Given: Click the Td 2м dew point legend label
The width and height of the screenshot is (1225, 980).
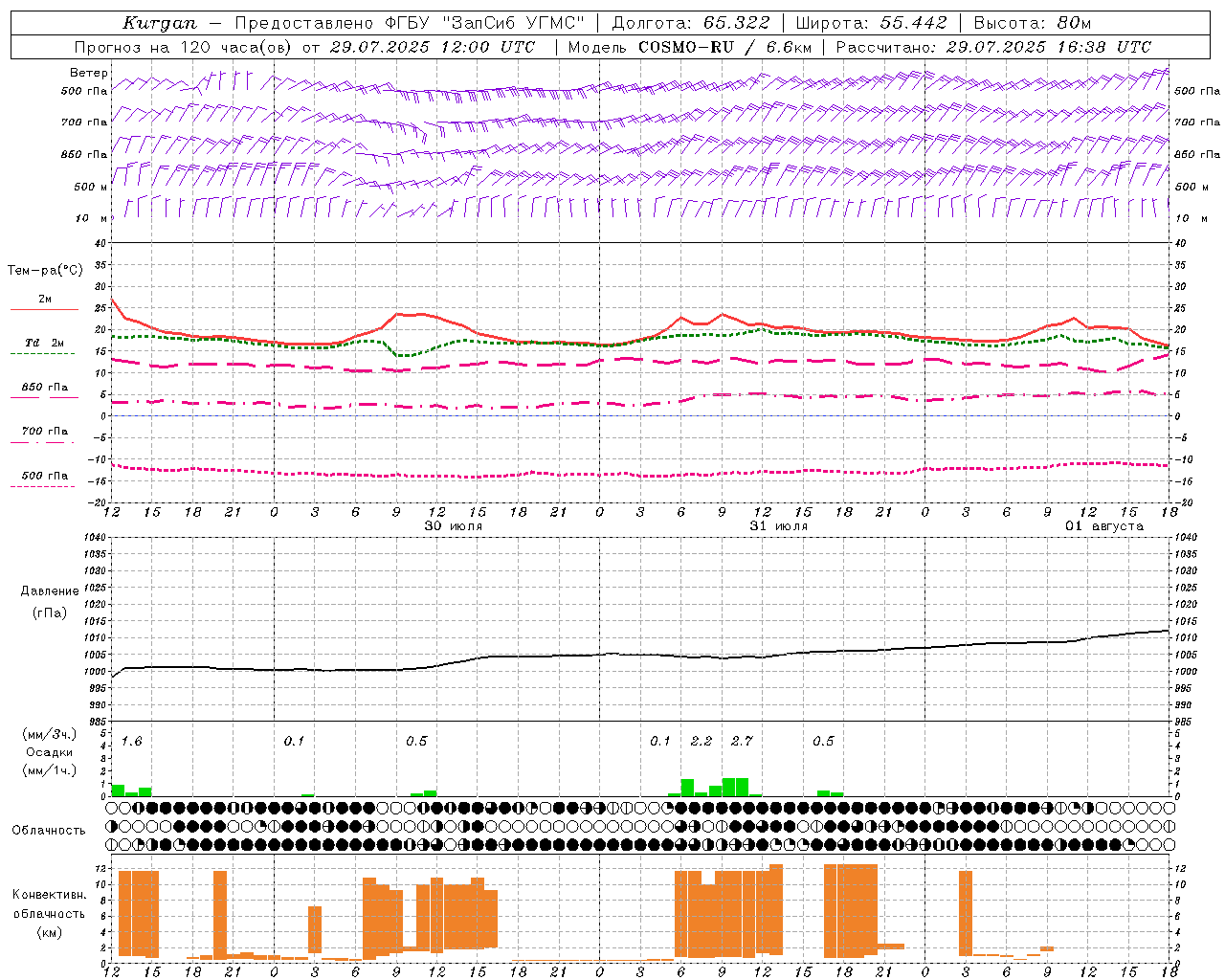Looking at the screenshot, I should pyautogui.click(x=45, y=343).
